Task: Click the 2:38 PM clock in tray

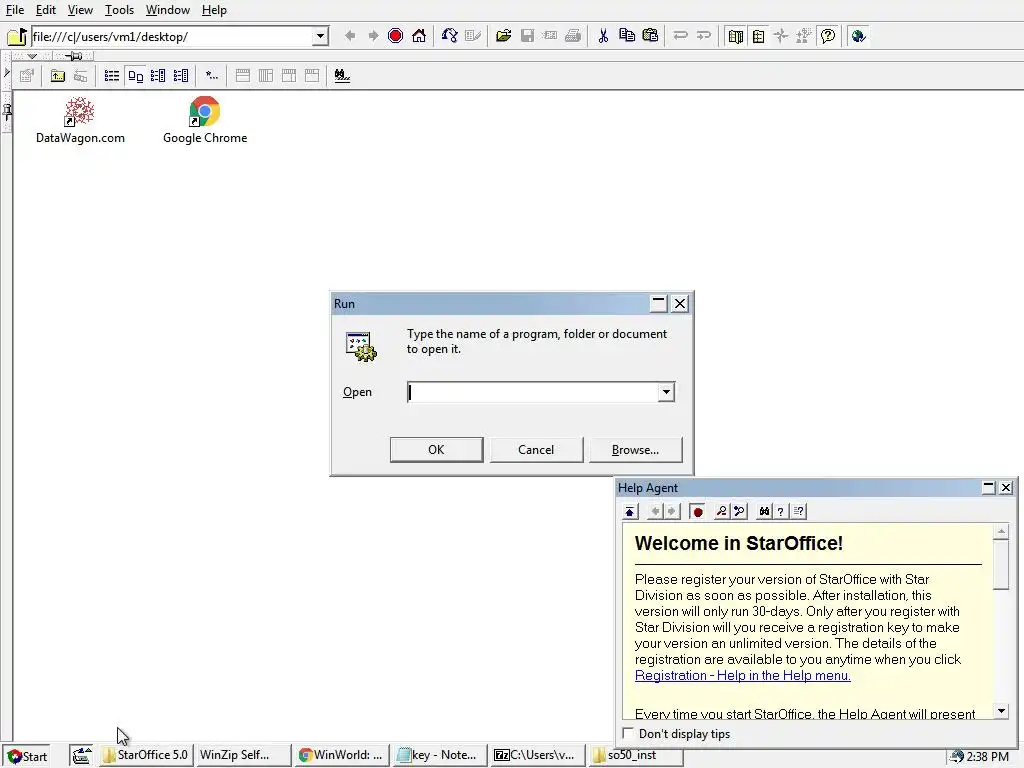Action: pyautogui.click(x=987, y=756)
